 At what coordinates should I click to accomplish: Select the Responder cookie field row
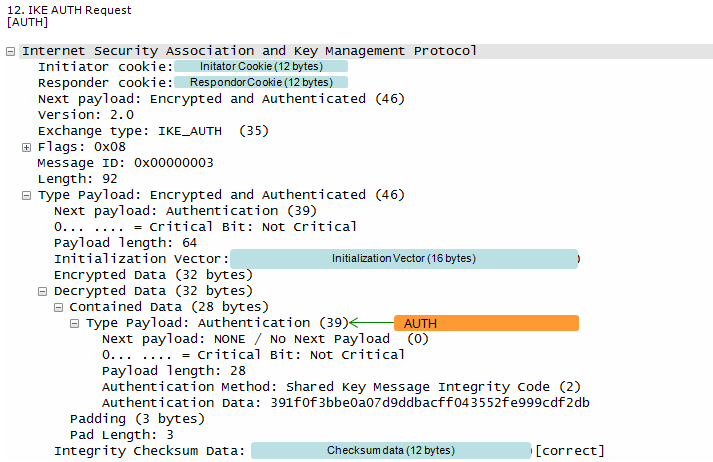(193, 83)
